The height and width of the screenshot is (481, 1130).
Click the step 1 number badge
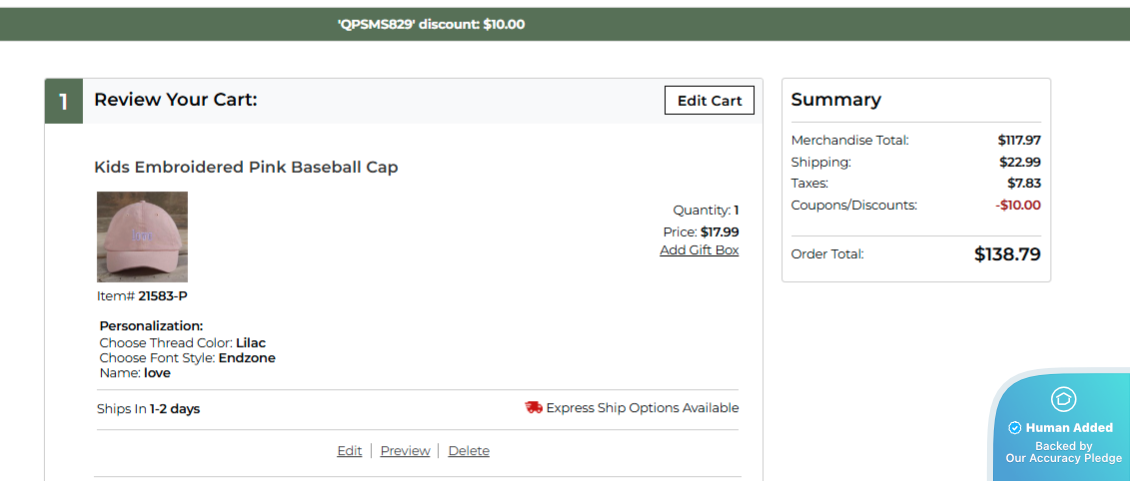64,101
